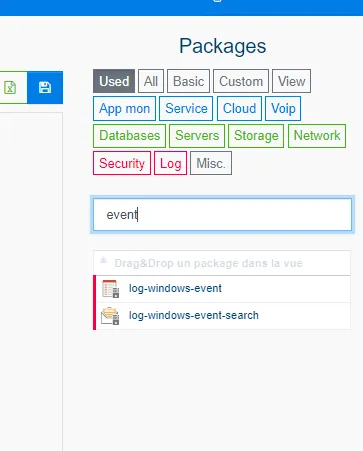Select the All packages filter
The height and width of the screenshot is (451, 363).
click(x=151, y=81)
